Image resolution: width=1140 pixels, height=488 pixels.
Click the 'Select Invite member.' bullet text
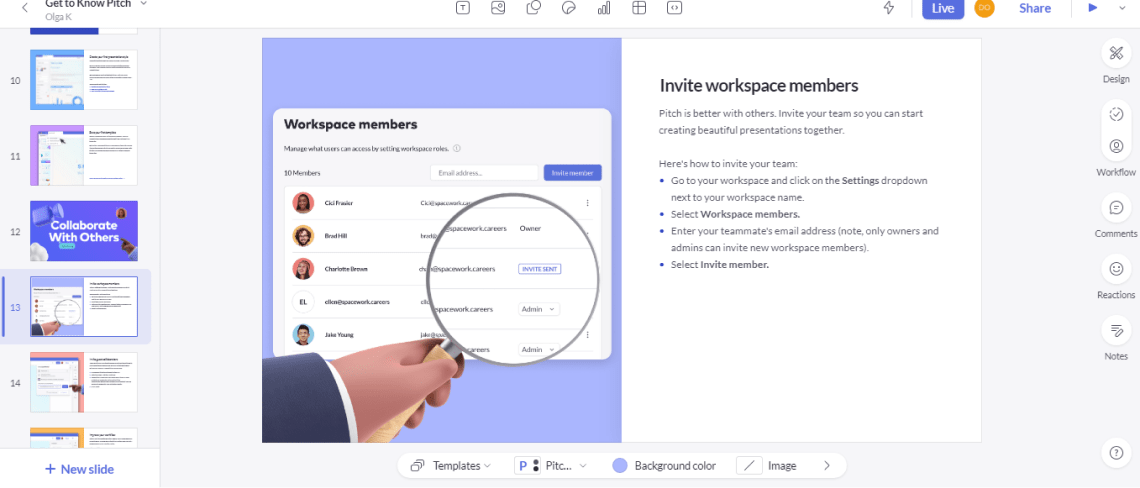coord(720,265)
